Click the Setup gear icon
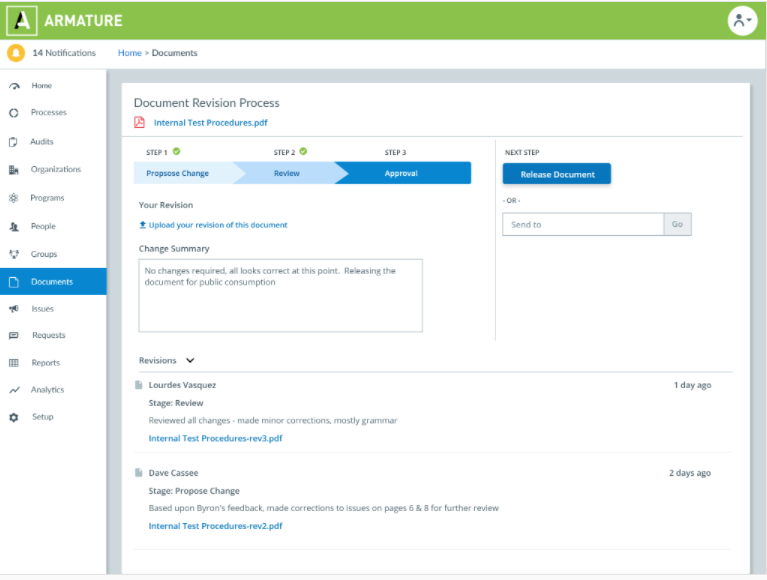Image resolution: width=767 pixels, height=580 pixels. tap(14, 417)
